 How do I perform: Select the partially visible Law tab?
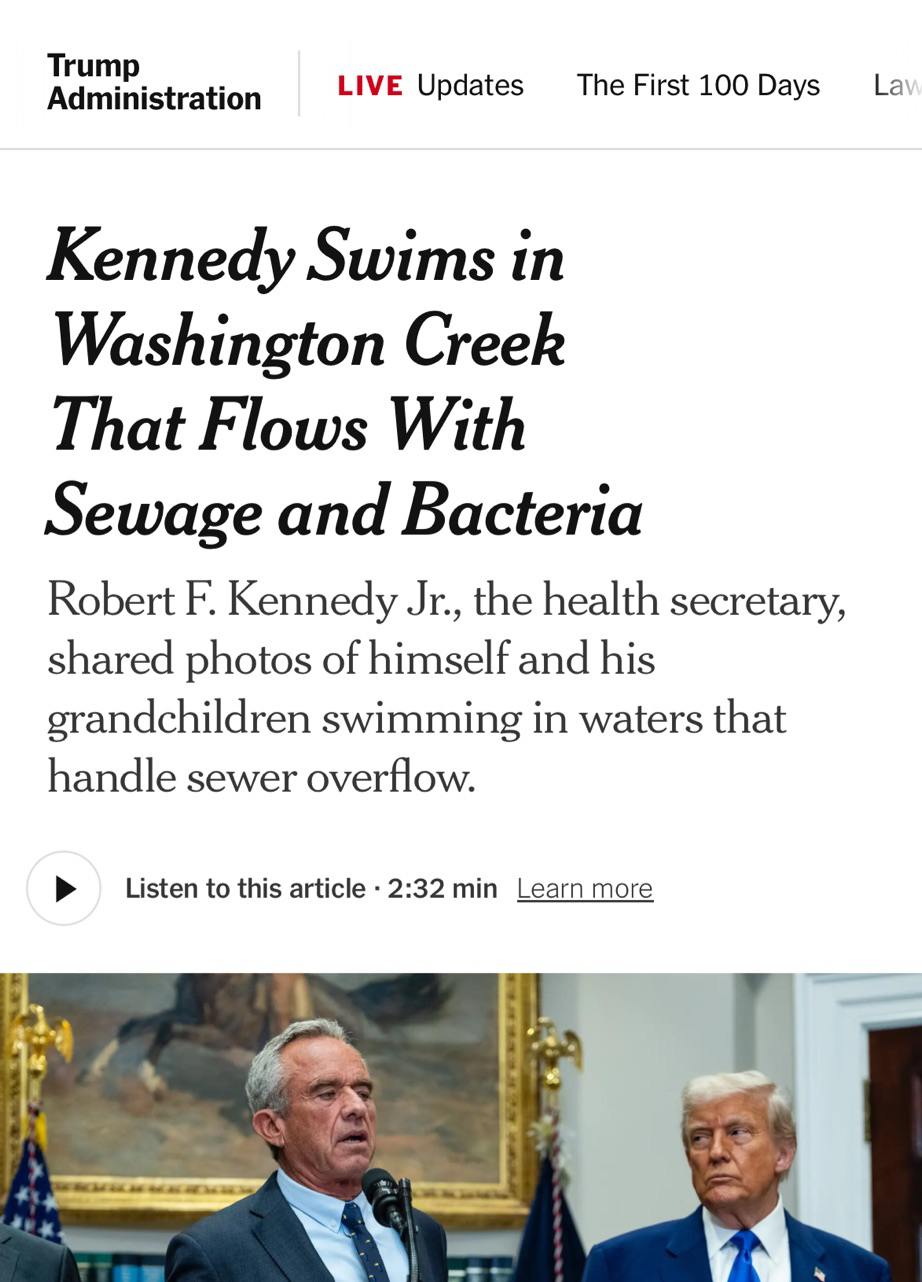pyautogui.click(x=896, y=86)
